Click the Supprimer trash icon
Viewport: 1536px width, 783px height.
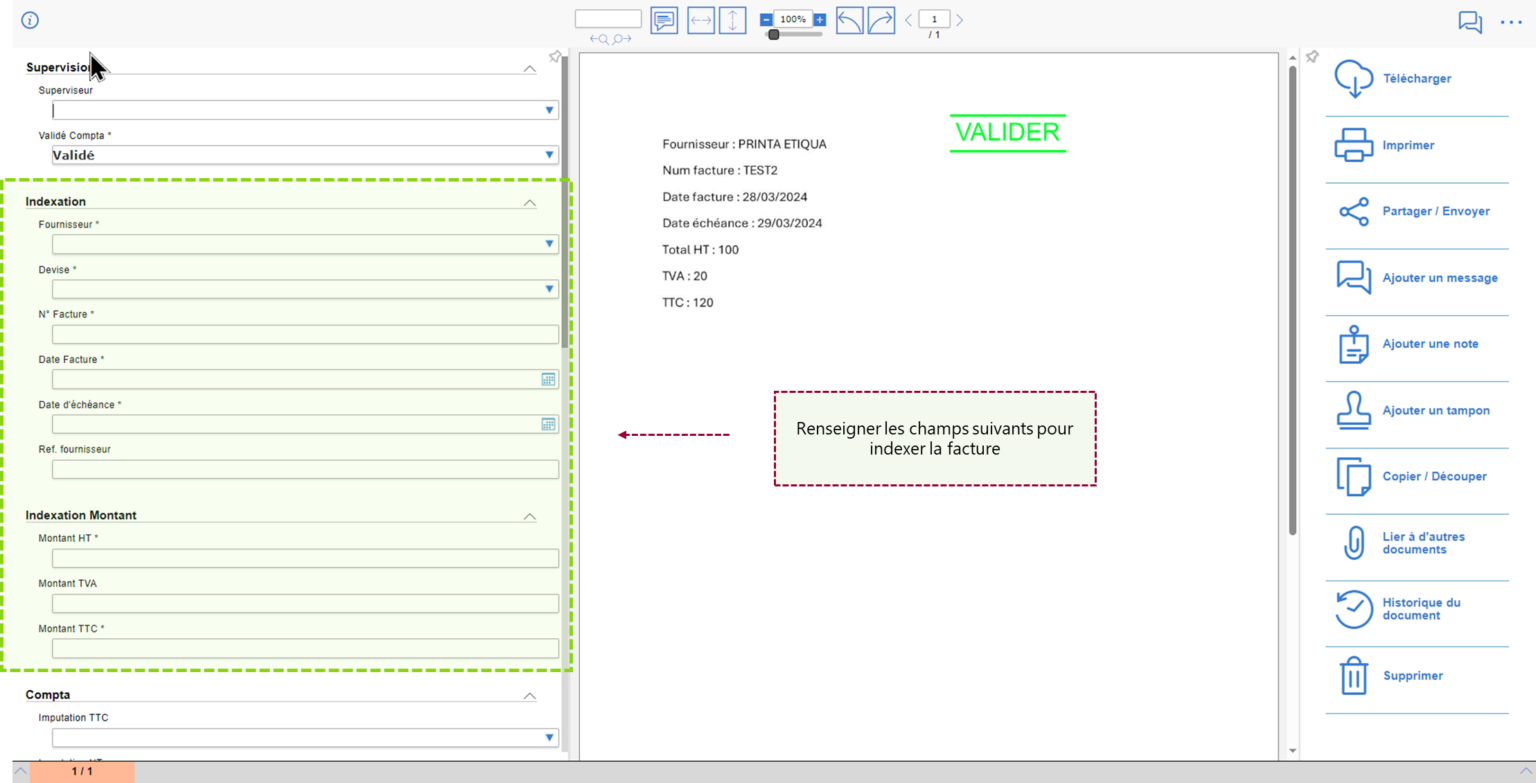tap(1354, 676)
